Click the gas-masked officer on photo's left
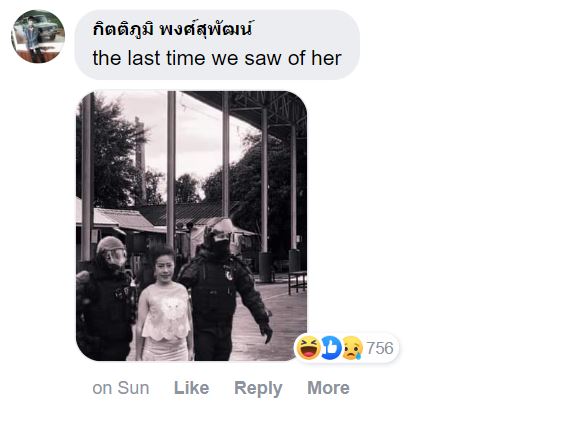The image size is (582, 421). [105, 299]
